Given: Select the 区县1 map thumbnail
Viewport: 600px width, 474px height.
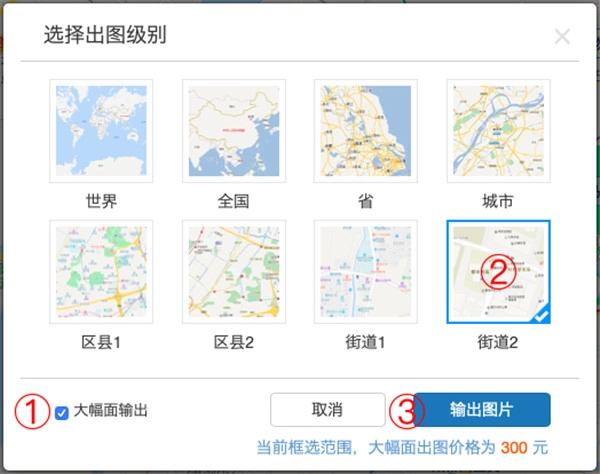Looking at the screenshot, I should [x=100, y=272].
